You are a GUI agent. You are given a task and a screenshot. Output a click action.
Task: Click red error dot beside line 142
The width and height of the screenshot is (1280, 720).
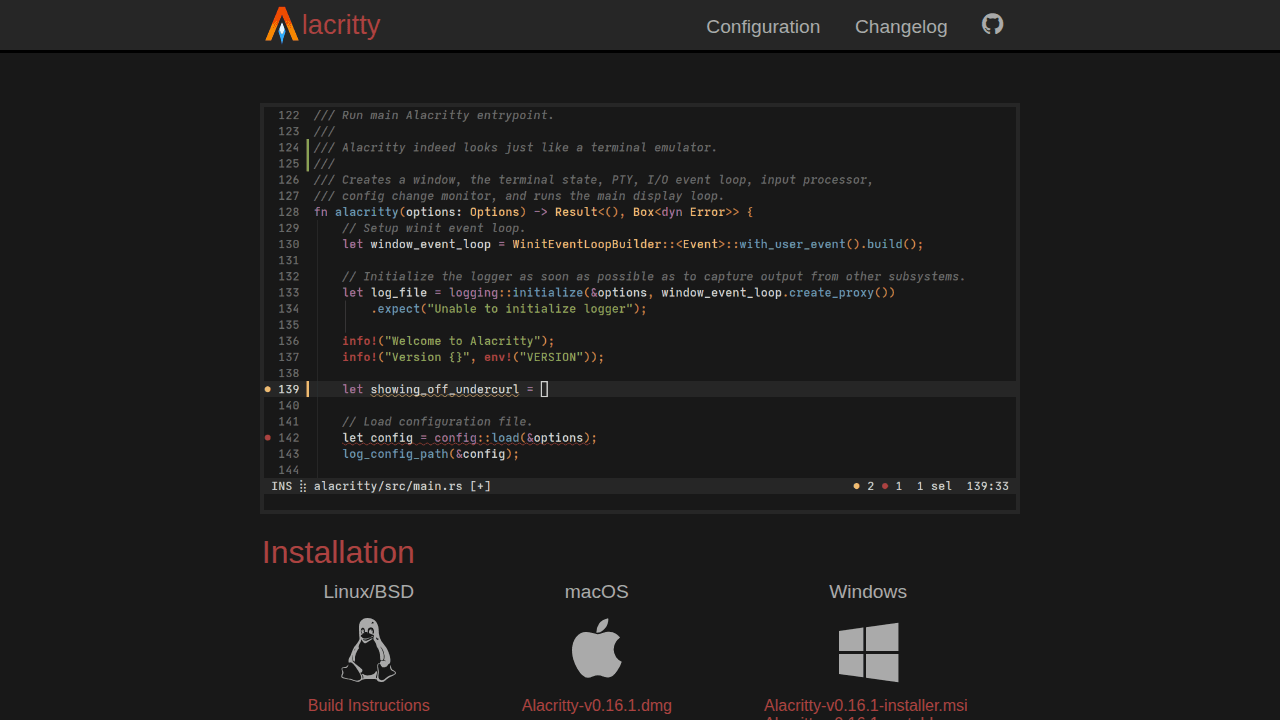pos(268,437)
